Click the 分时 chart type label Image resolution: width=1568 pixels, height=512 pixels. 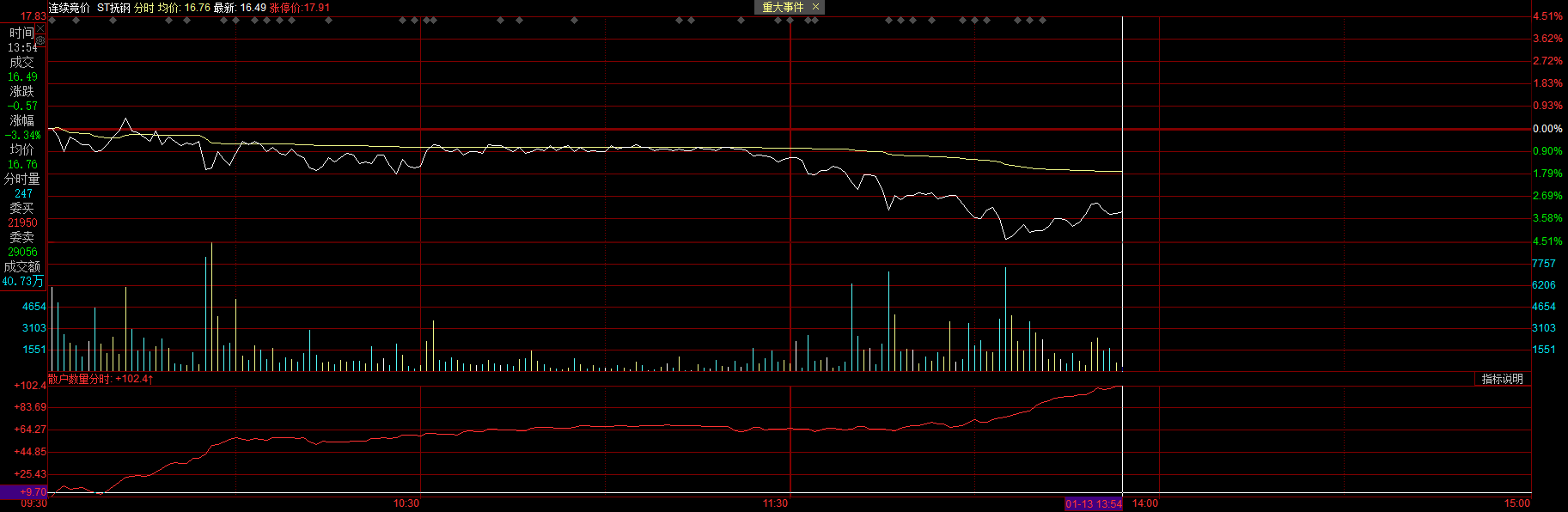(143, 8)
